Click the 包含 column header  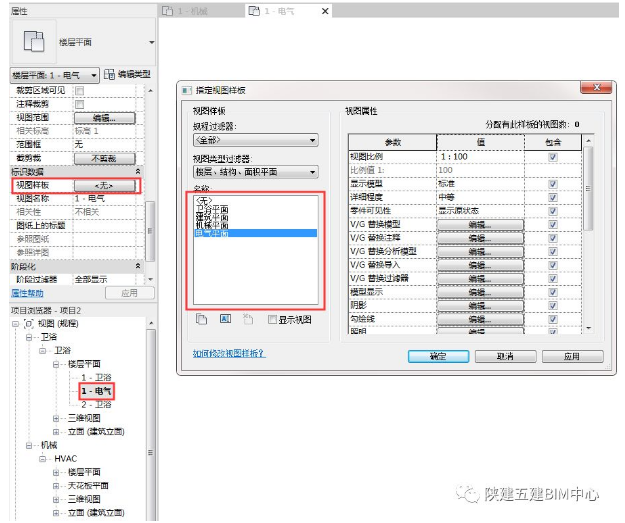point(553,142)
